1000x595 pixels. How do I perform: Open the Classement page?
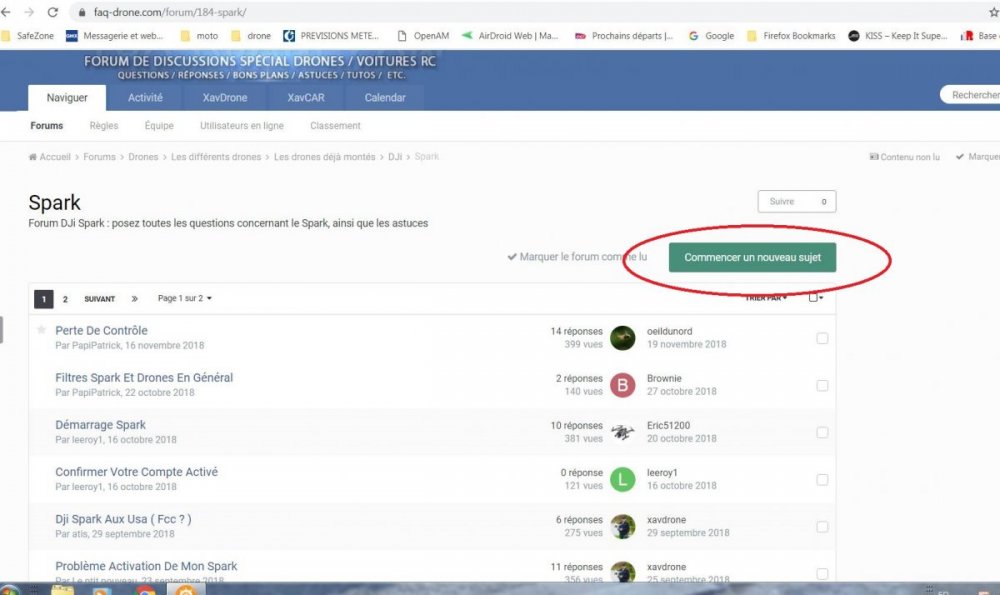335,126
